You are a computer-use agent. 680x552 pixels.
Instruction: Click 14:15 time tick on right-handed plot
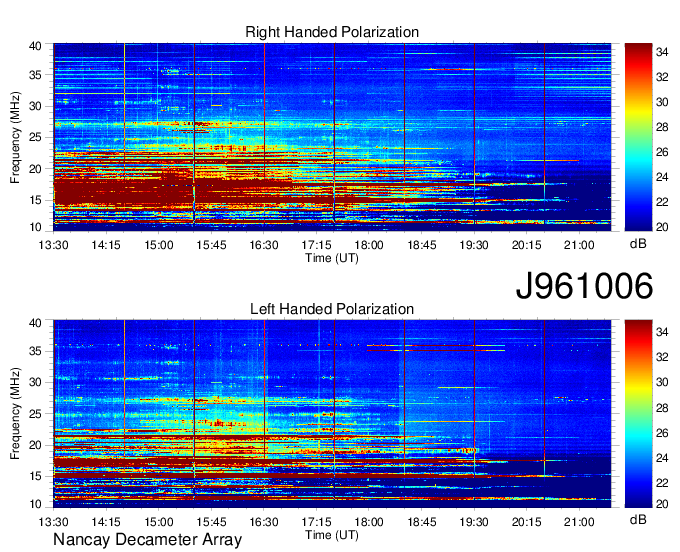[x=106, y=245]
